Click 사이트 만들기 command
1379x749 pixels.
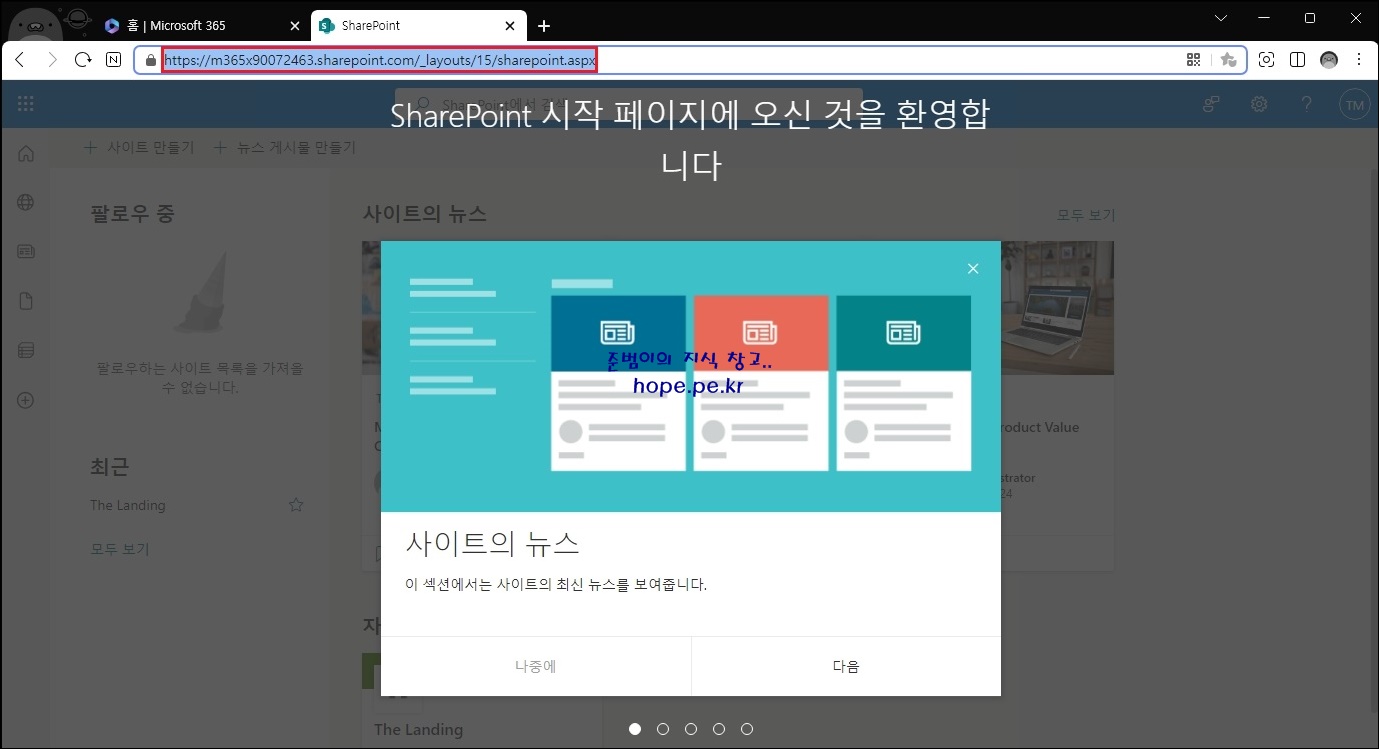pos(139,147)
